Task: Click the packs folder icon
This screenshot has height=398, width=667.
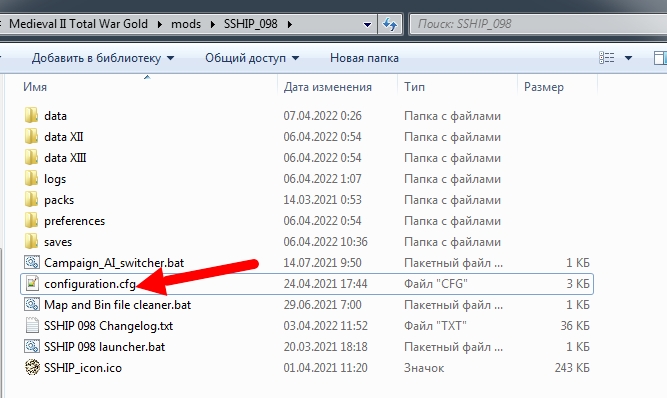Action: click(x=31, y=200)
